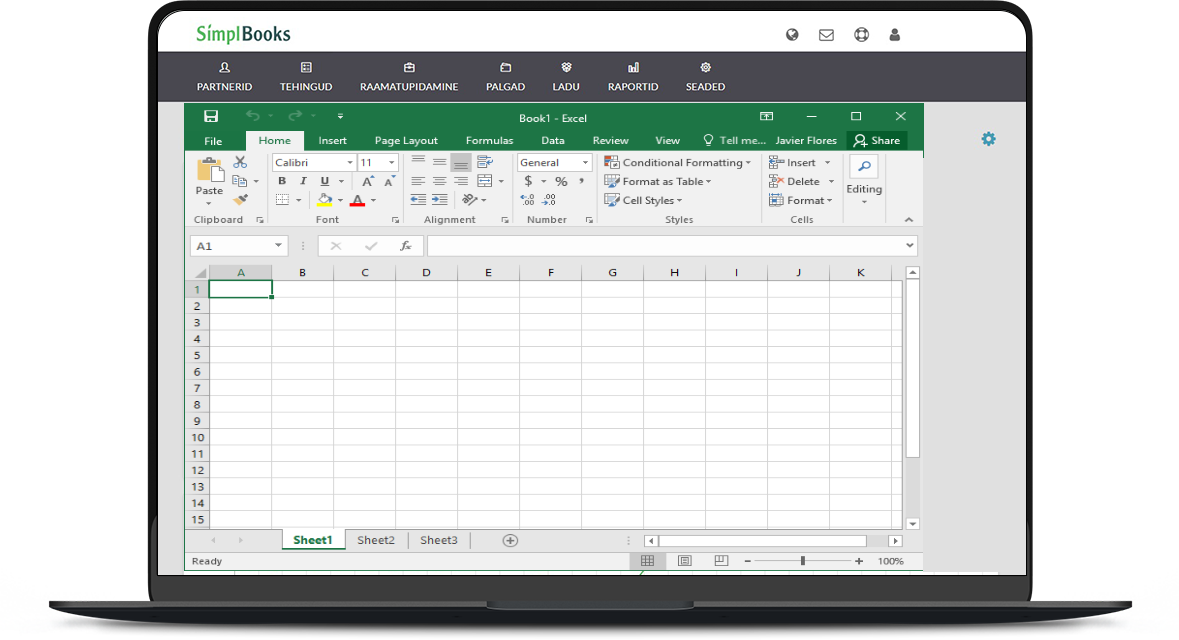Open the Editing group menu
The width and height of the screenshot is (1179, 640).
864,180
